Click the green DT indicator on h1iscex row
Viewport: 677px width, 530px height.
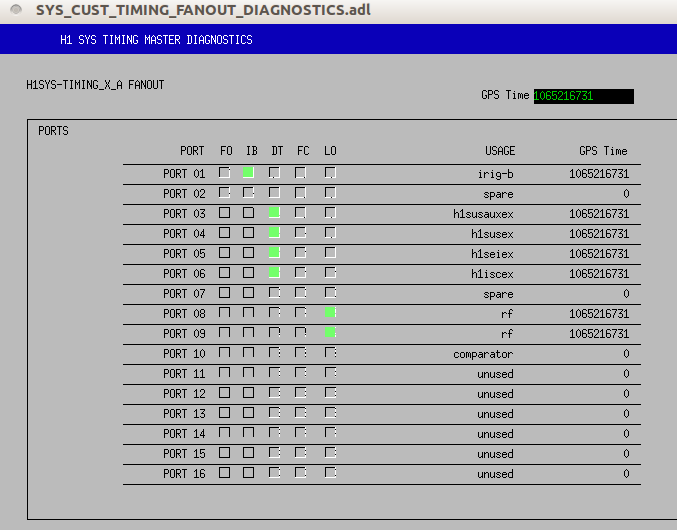click(274, 273)
